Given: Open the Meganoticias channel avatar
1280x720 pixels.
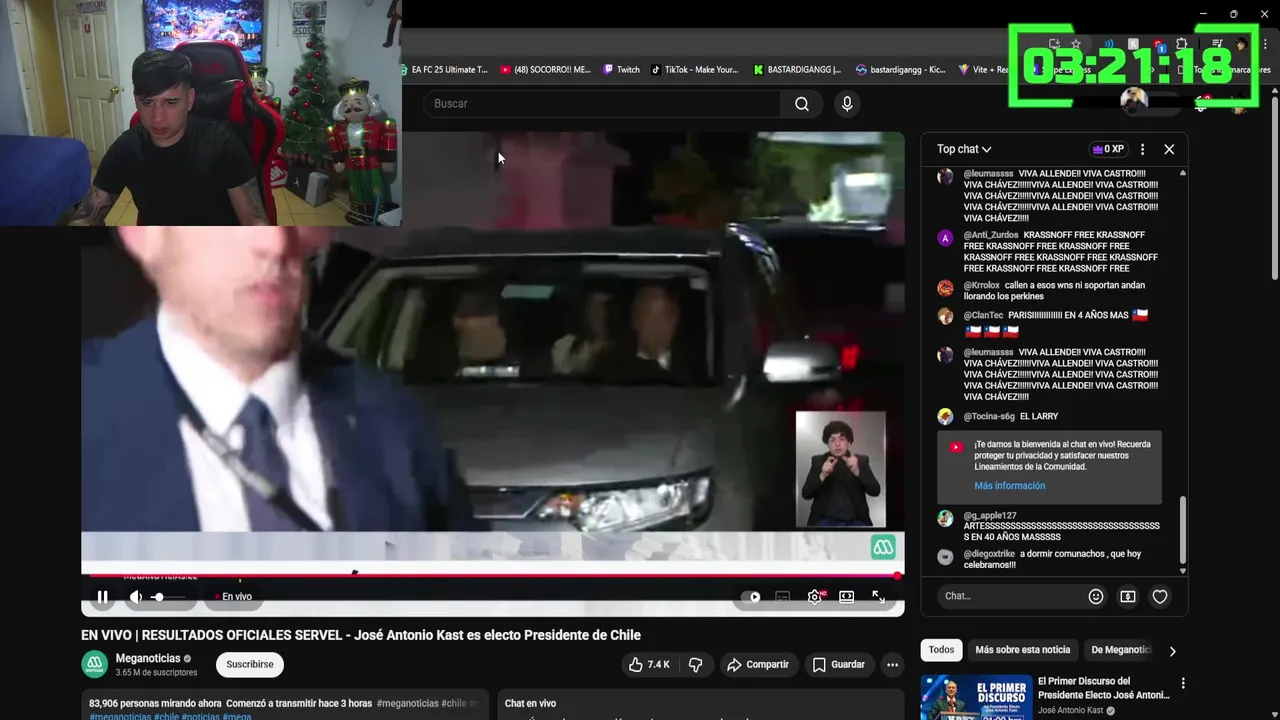Looking at the screenshot, I should tap(94, 664).
